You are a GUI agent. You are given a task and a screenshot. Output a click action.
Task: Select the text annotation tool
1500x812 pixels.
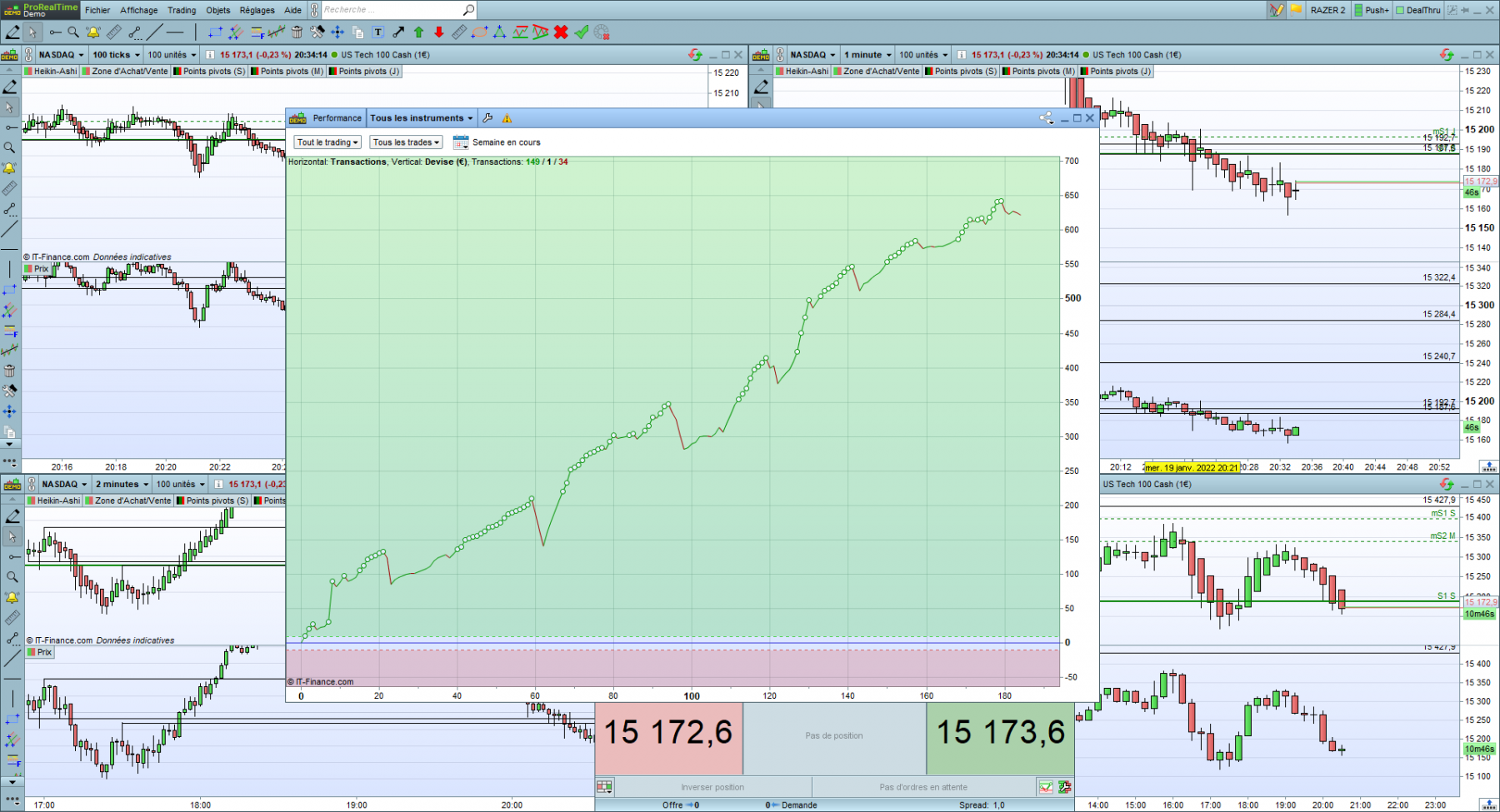pos(377,32)
